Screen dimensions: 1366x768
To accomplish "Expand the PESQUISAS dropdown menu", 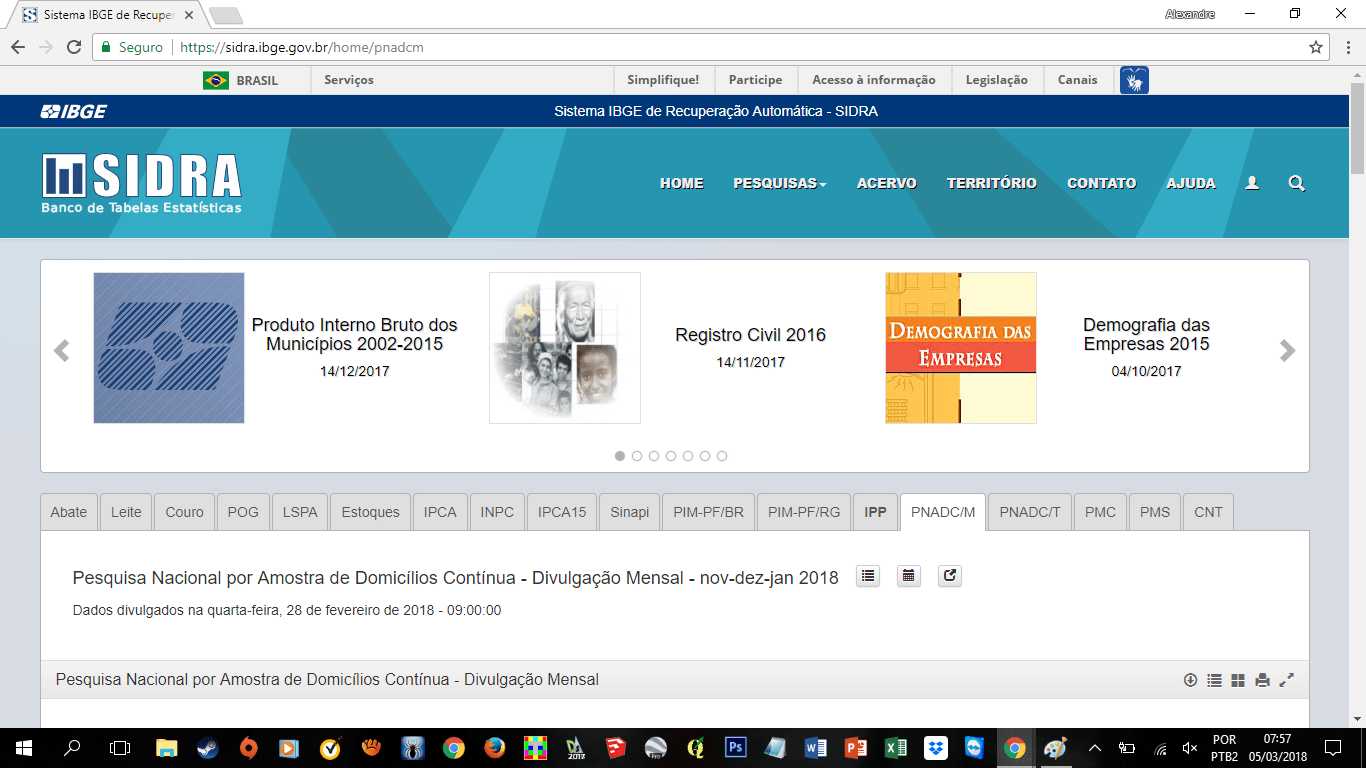I will (780, 183).
